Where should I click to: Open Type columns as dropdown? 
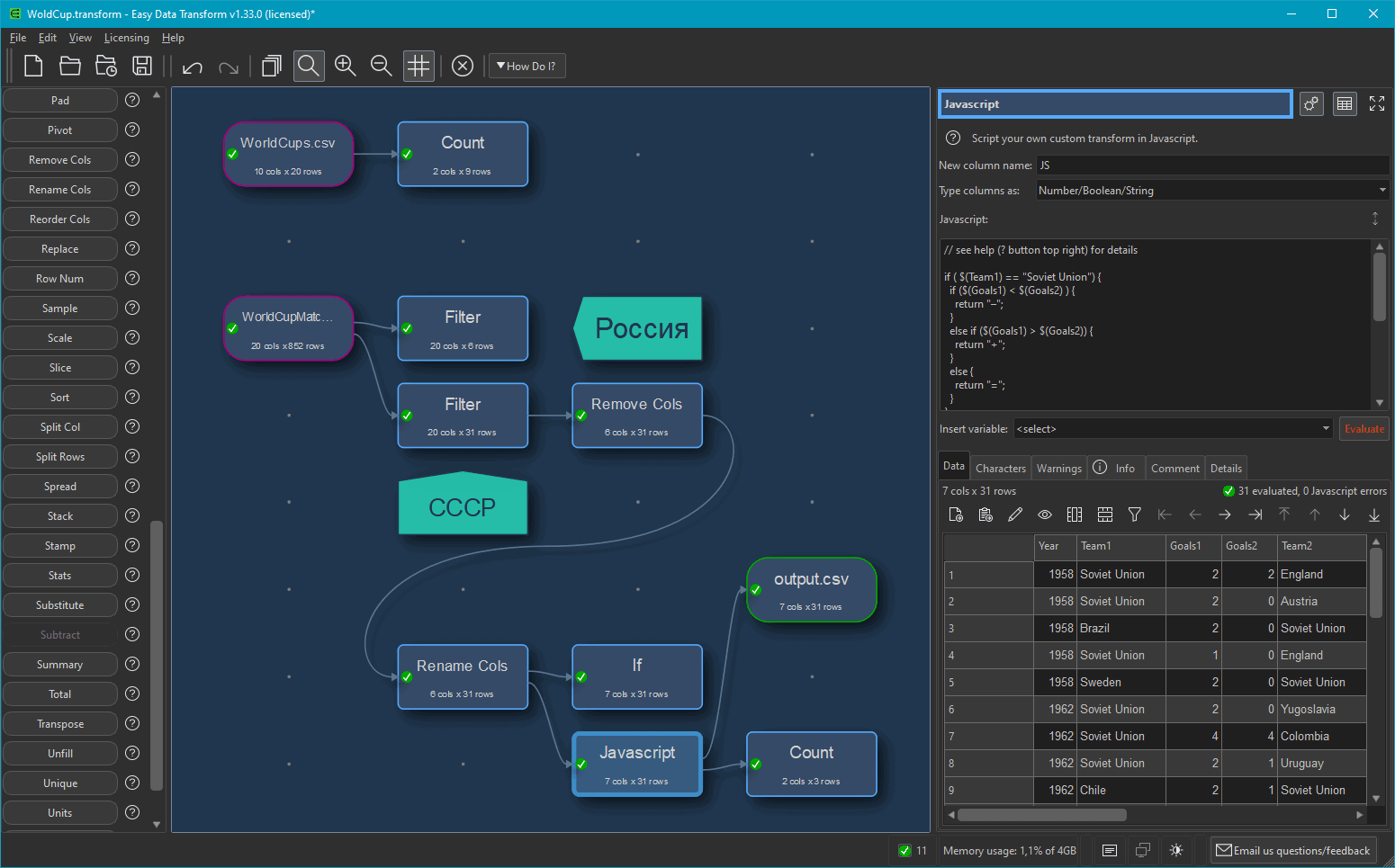1212,190
